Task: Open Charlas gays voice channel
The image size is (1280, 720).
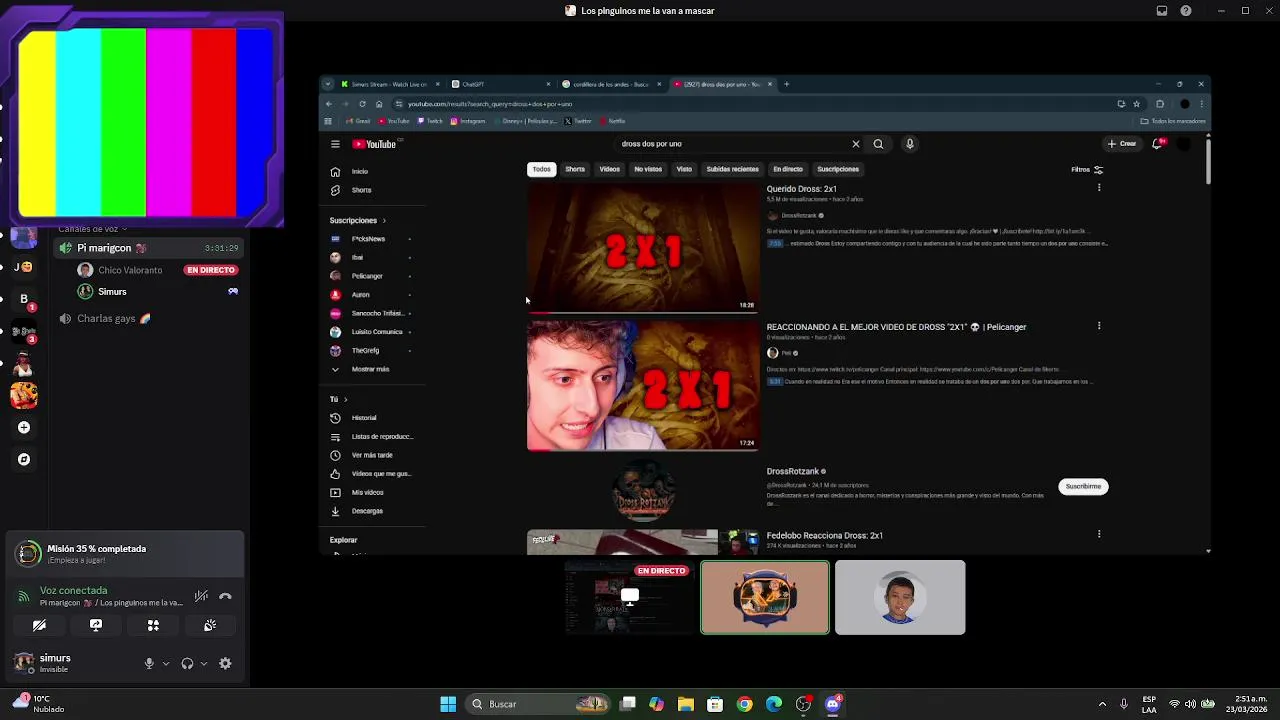Action: [147, 319]
